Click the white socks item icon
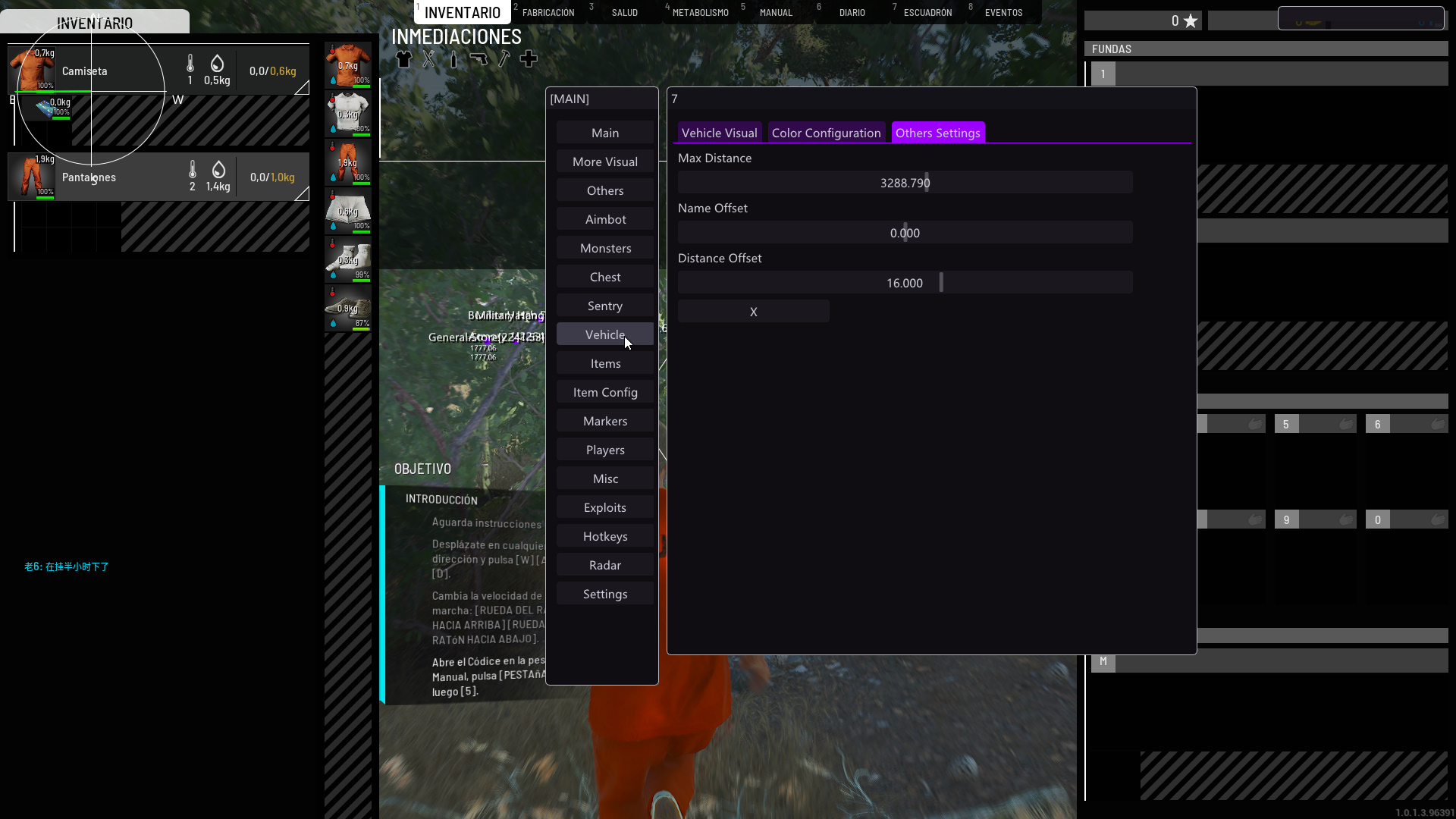1456x819 pixels. 348,259
